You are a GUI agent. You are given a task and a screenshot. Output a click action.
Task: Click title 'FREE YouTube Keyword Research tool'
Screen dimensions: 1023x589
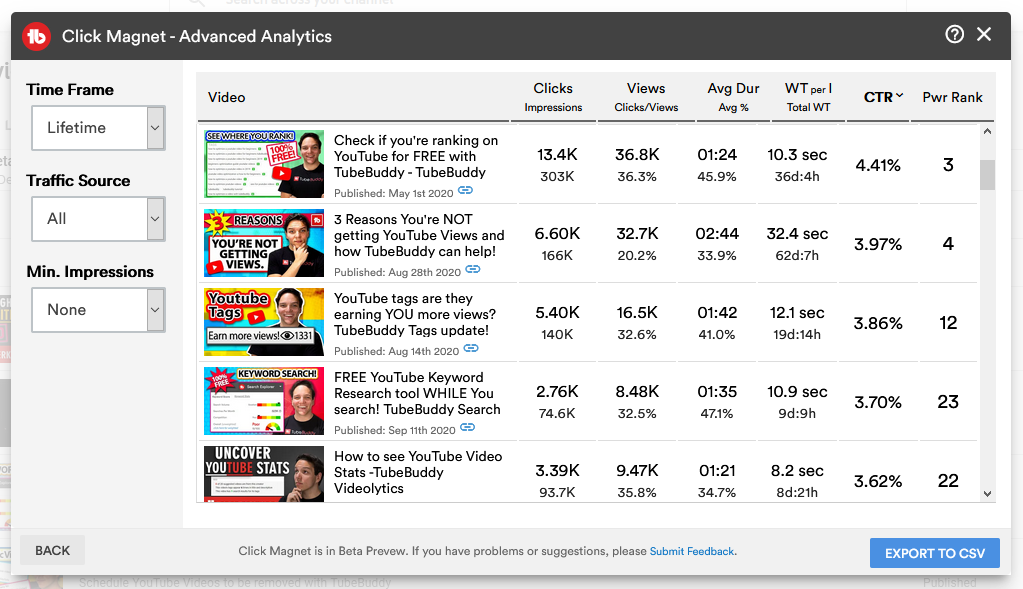(x=417, y=393)
